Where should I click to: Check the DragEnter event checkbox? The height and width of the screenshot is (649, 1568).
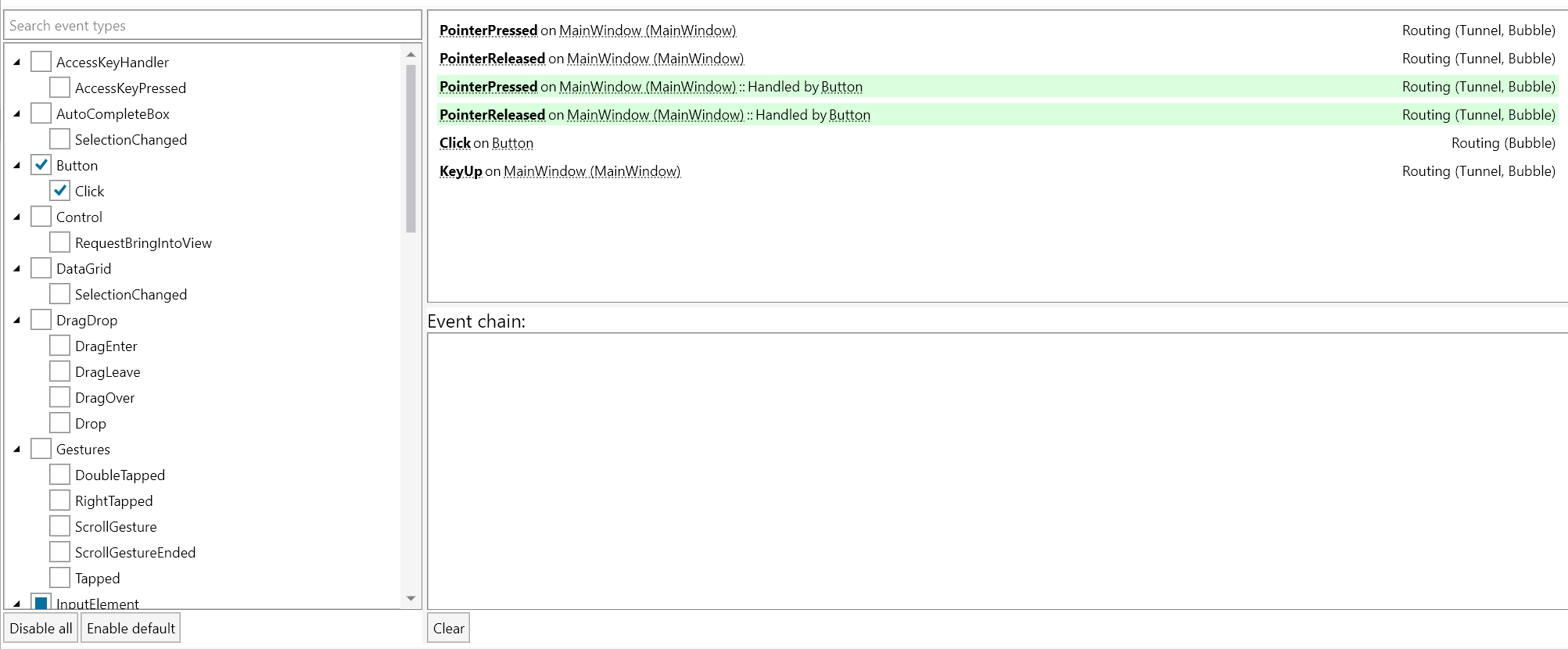[x=60, y=346]
